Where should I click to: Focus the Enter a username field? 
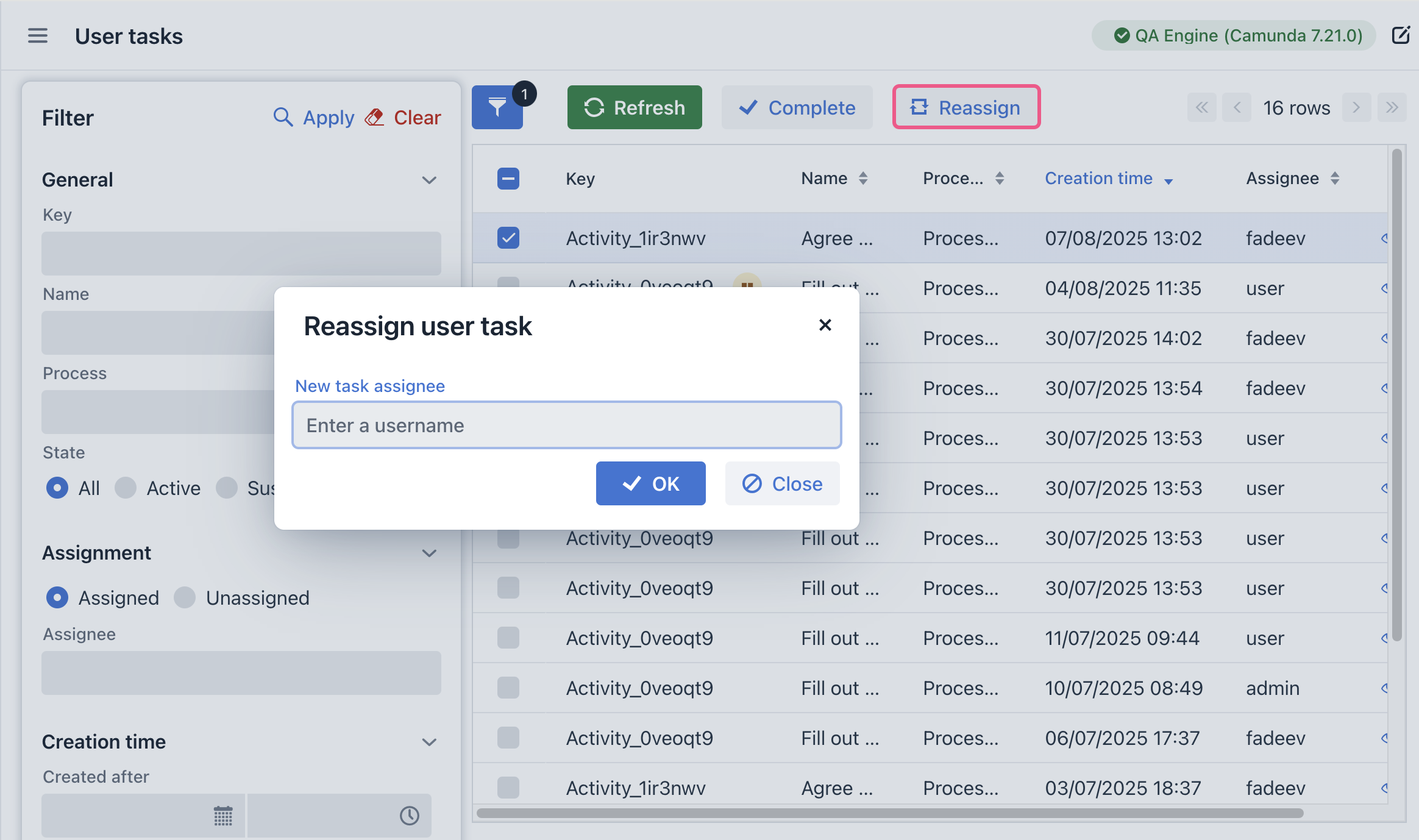click(x=567, y=425)
